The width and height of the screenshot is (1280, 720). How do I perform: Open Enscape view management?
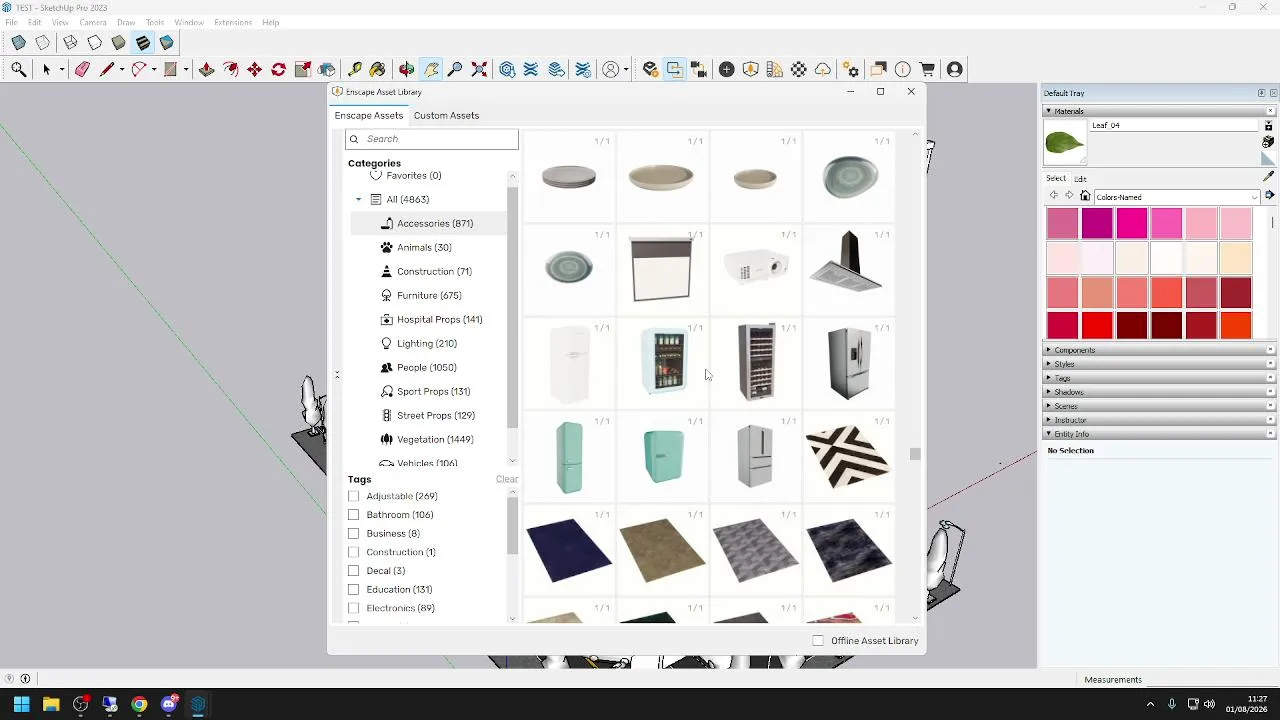pyautogui.click(x=699, y=69)
